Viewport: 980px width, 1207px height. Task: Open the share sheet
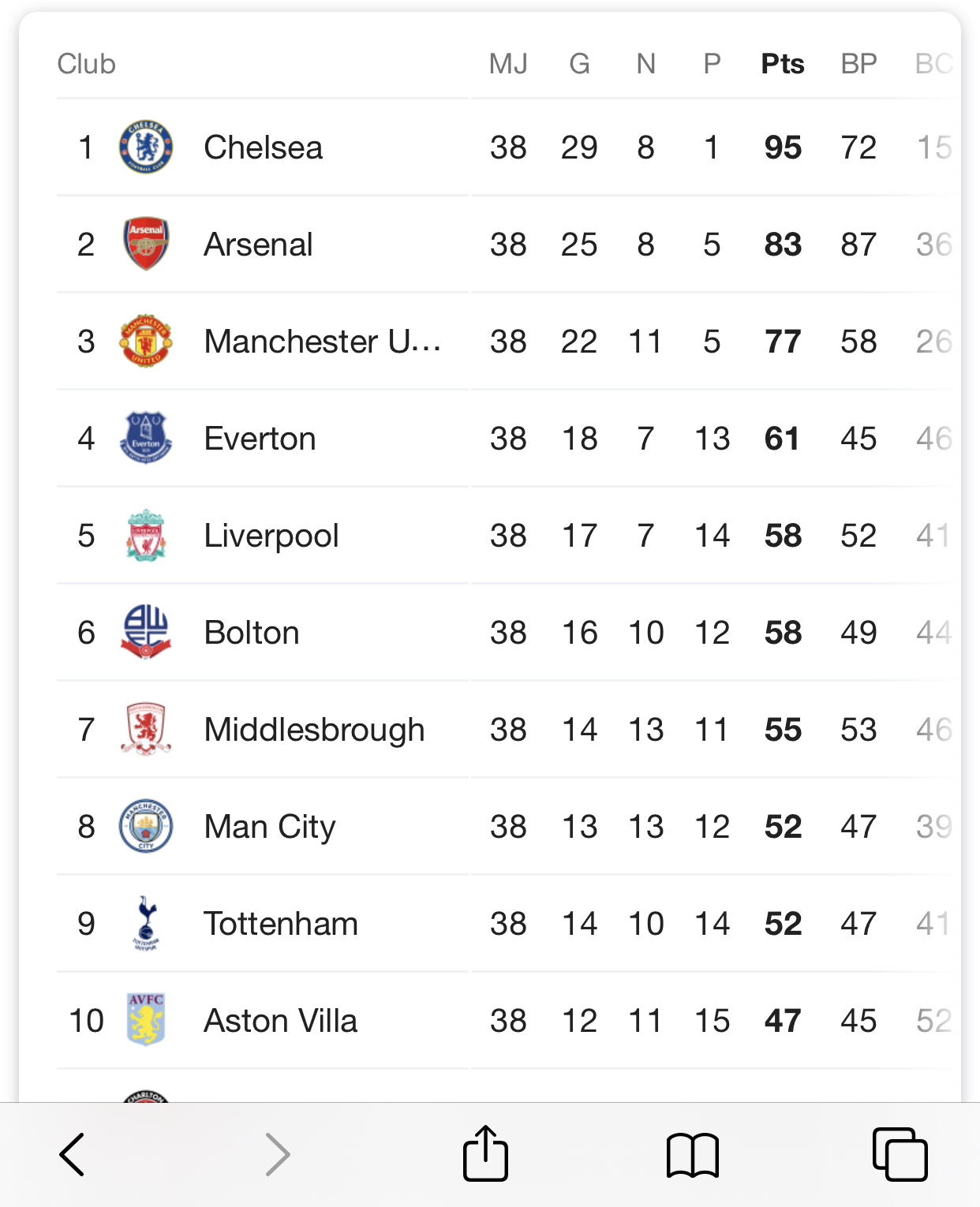(485, 1153)
